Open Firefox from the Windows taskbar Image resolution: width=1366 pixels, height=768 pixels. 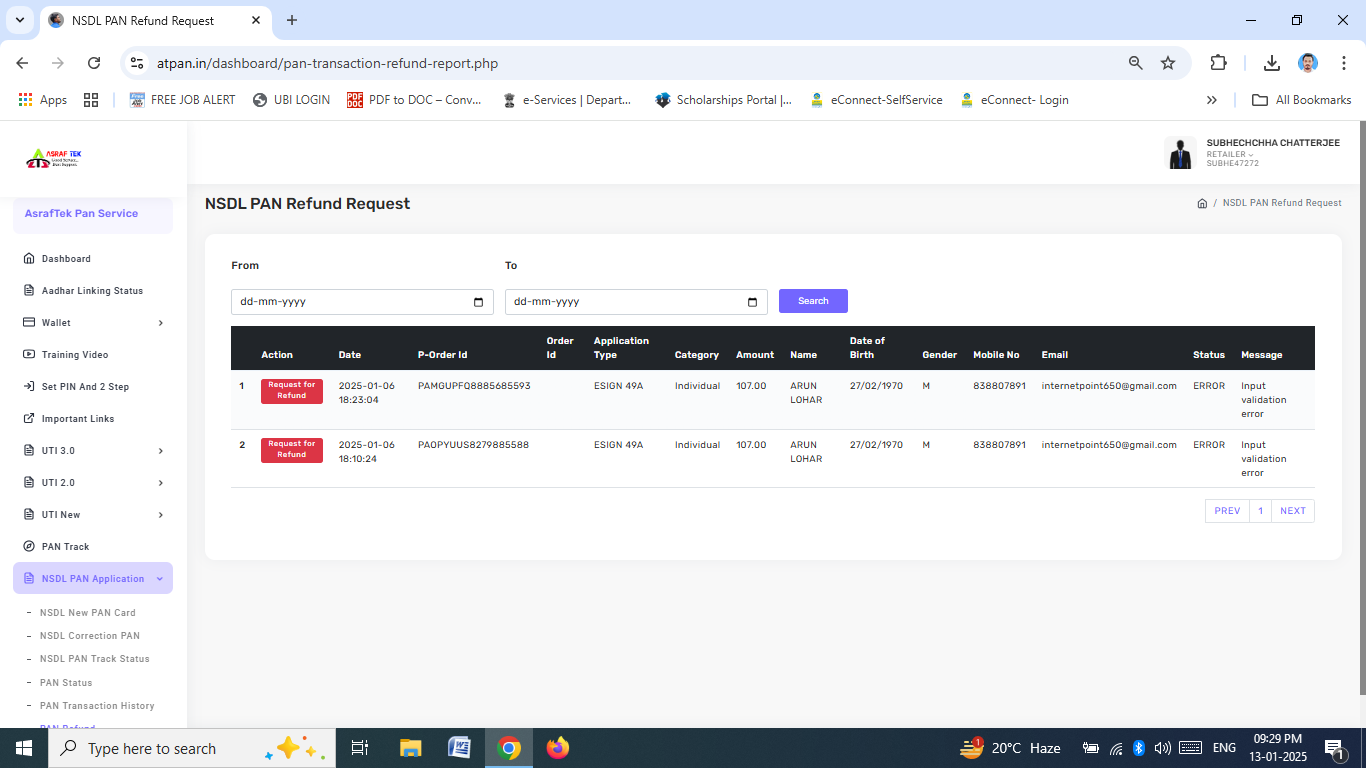click(x=557, y=748)
